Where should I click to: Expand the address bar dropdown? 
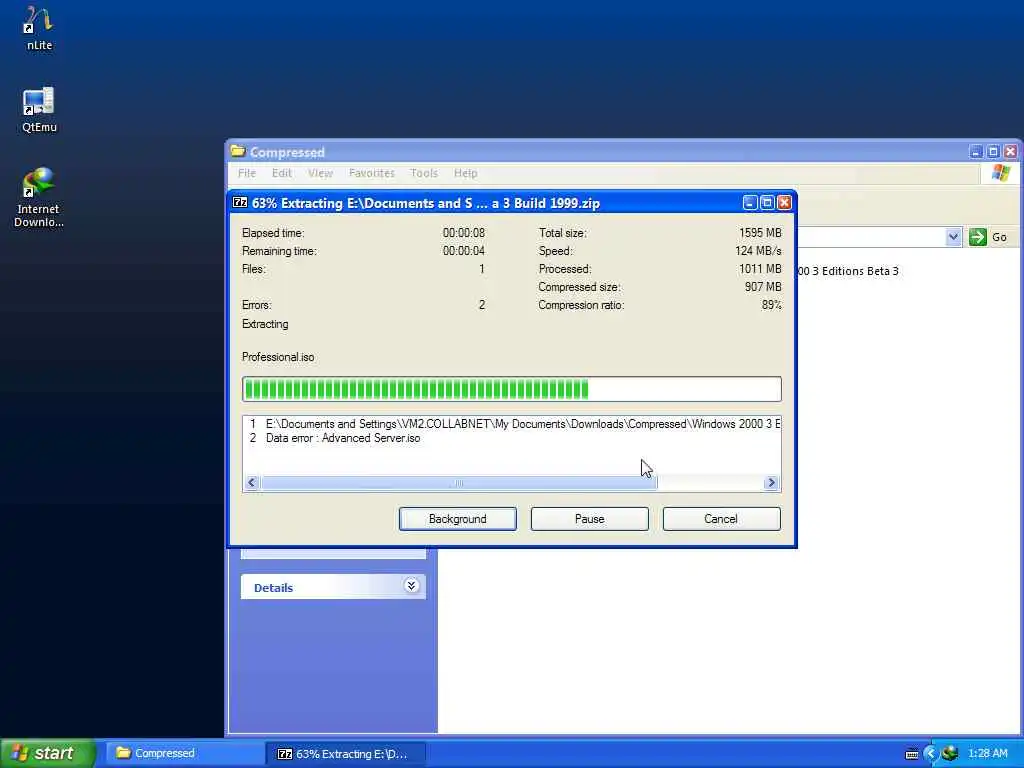(953, 236)
